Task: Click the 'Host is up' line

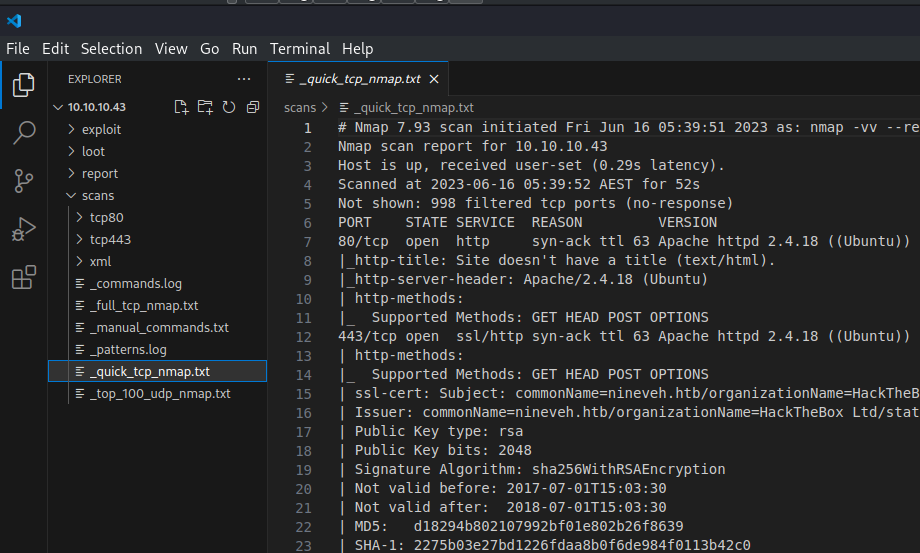Action: pos(531,165)
